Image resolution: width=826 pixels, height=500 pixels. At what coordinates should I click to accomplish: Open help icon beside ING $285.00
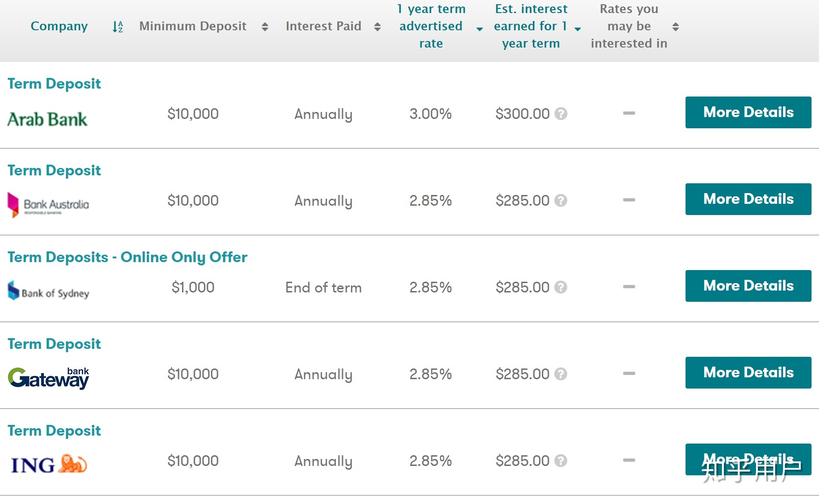(561, 461)
